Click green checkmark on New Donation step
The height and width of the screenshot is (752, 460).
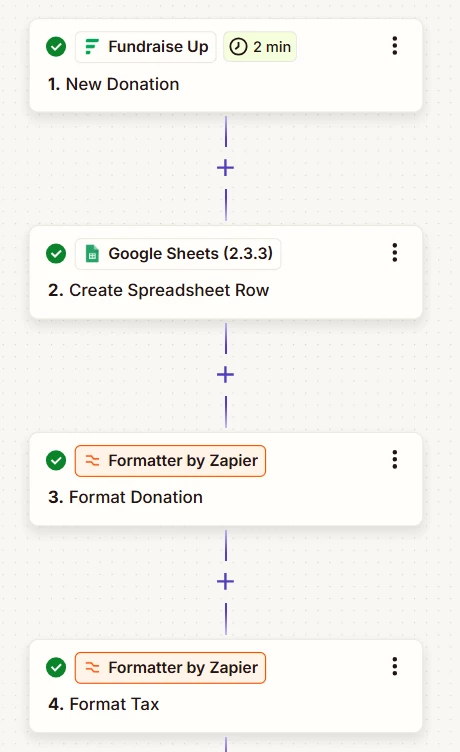tap(56, 47)
